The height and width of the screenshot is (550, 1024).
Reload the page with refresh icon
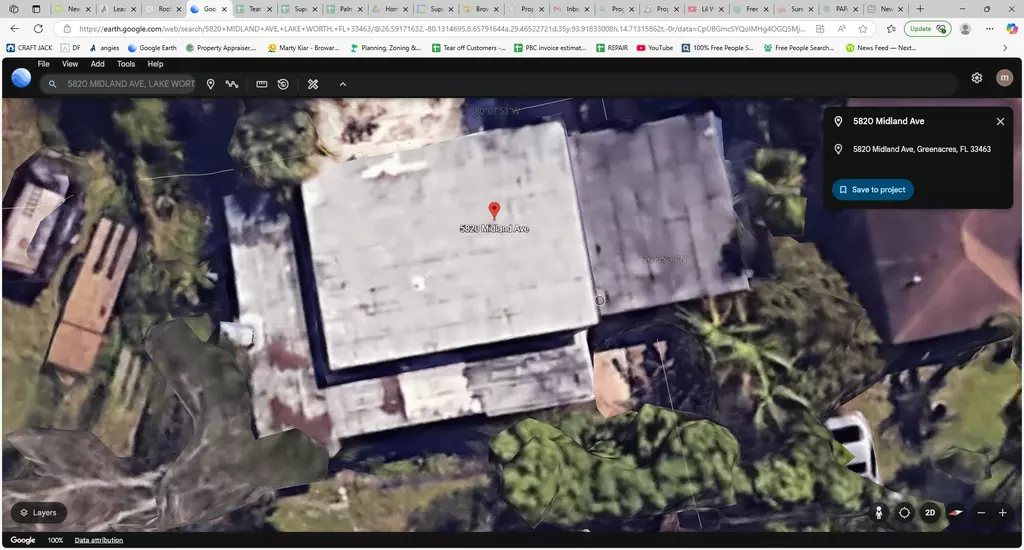(x=39, y=29)
